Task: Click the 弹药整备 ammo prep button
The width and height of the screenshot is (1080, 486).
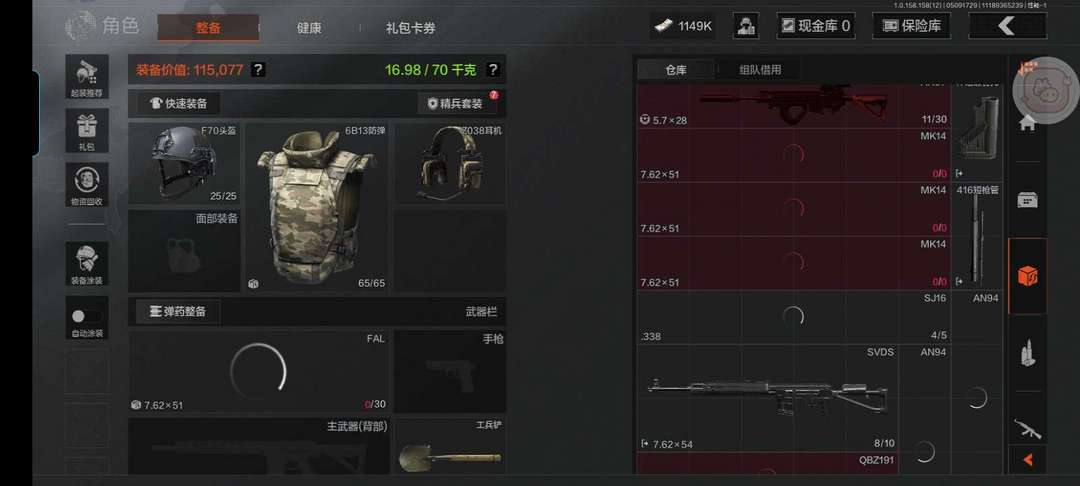Action: pyautogui.click(x=178, y=311)
